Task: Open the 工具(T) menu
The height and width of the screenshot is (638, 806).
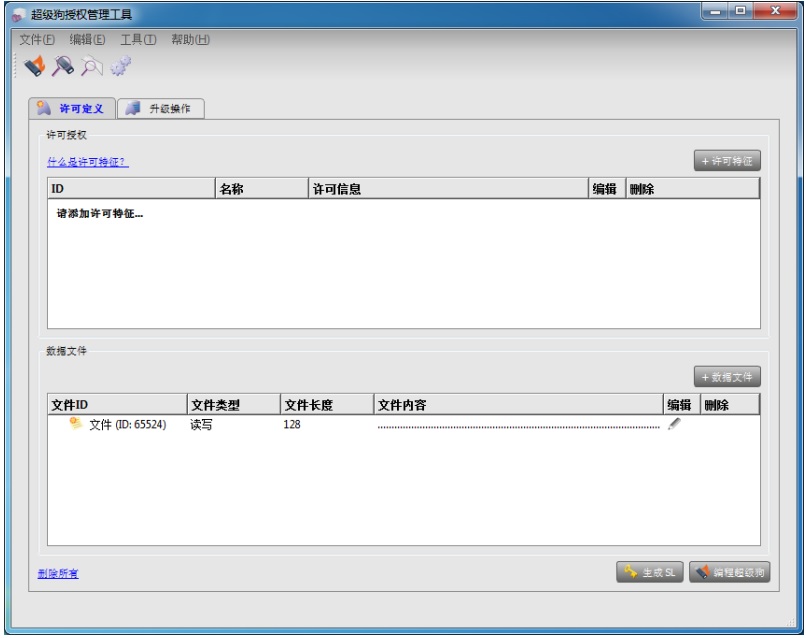Action: pyautogui.click(x=138, y=39)
